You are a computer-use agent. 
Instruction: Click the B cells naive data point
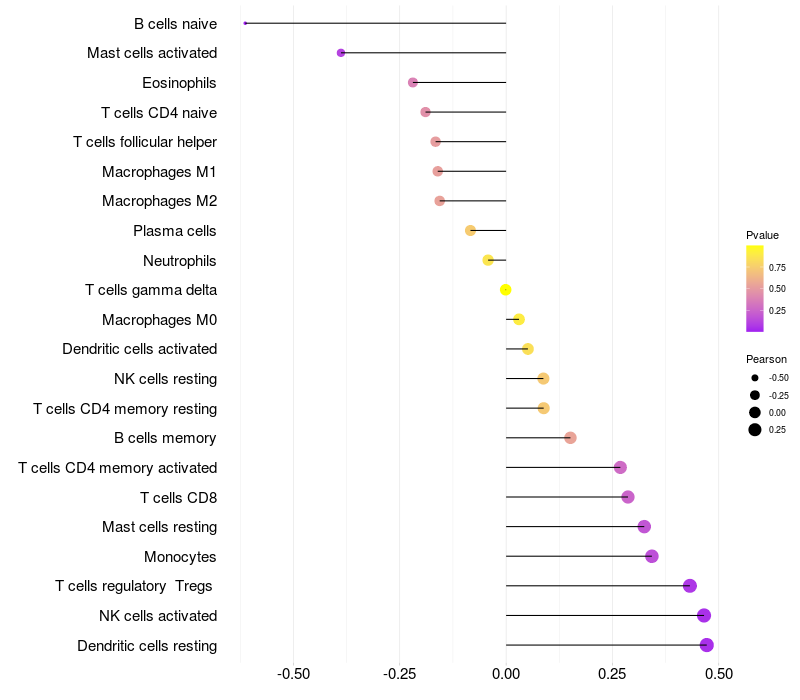tap(245, 23)
